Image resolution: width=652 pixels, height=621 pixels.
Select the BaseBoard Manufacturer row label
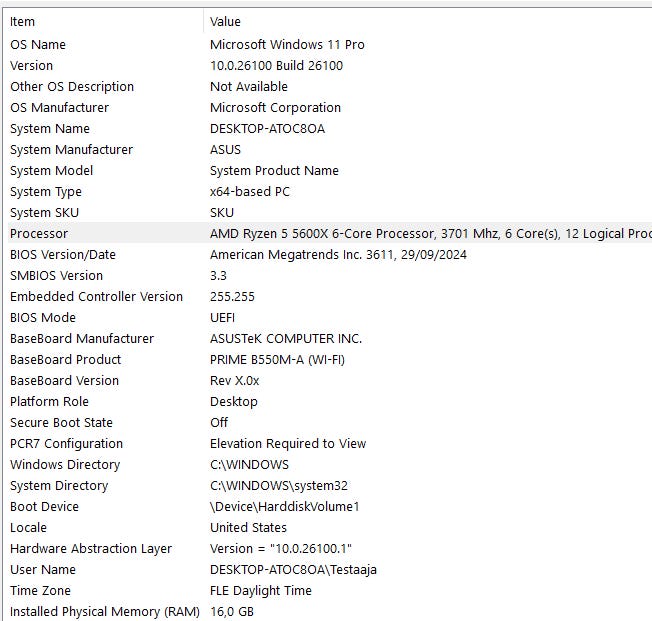82,339
